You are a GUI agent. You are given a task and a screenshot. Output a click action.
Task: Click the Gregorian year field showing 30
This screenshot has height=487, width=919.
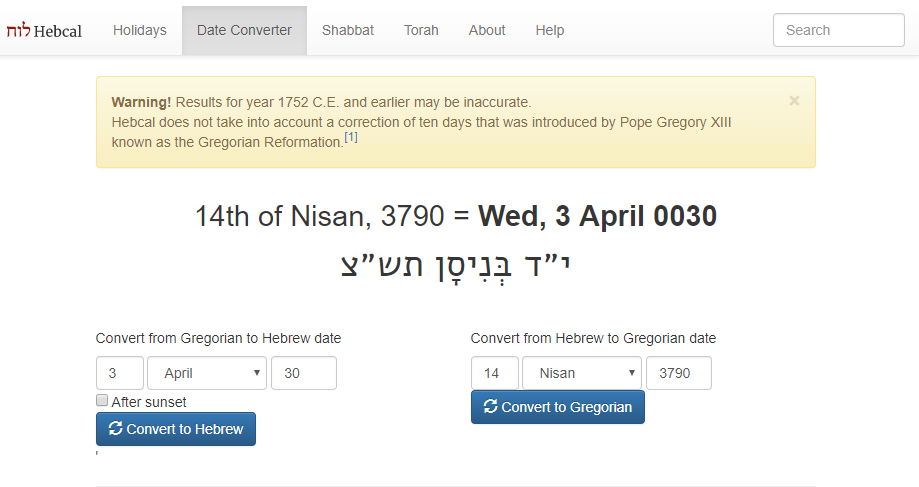tap(304, 373)
